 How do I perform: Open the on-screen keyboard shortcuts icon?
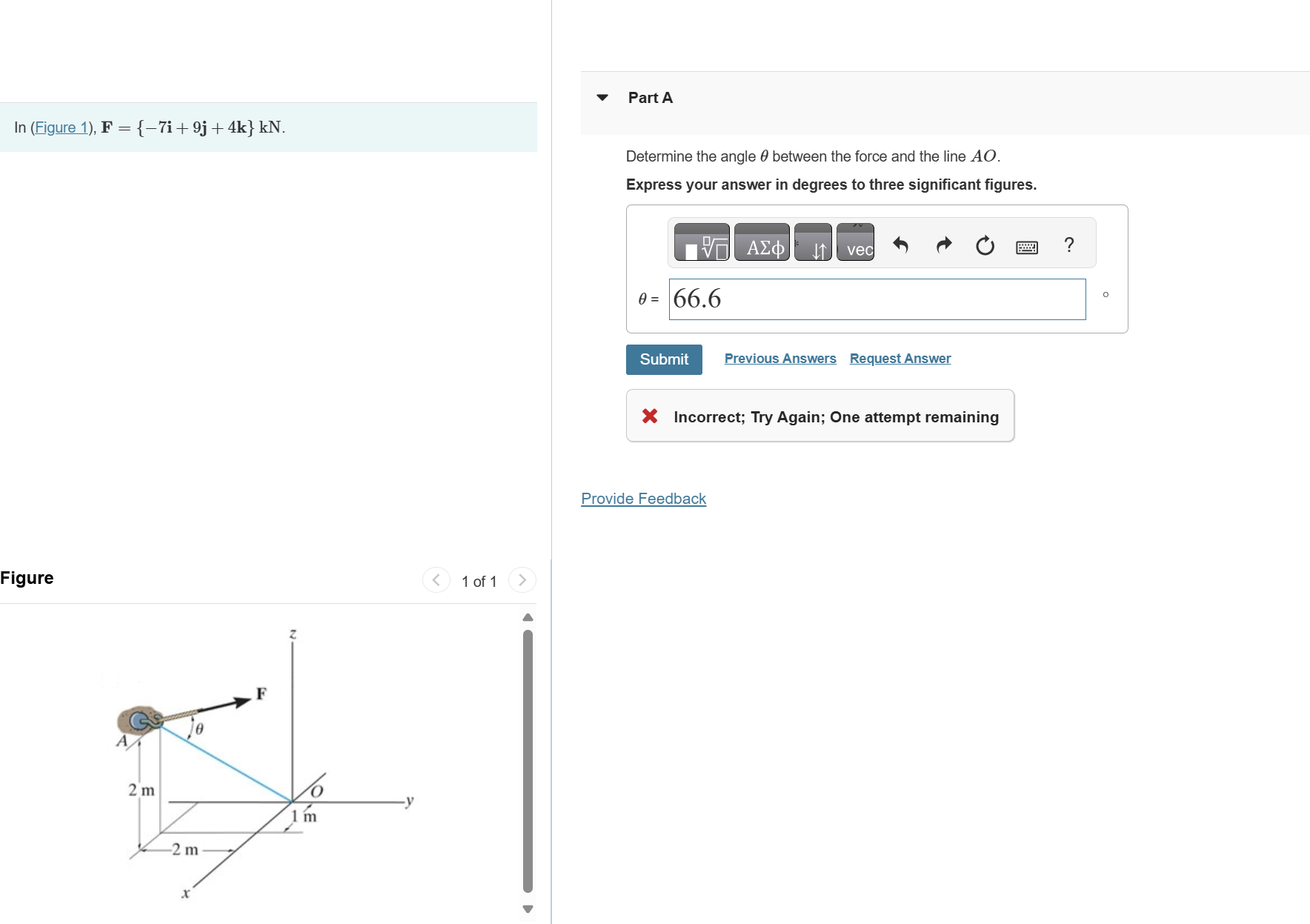(x=1027, y=246)
